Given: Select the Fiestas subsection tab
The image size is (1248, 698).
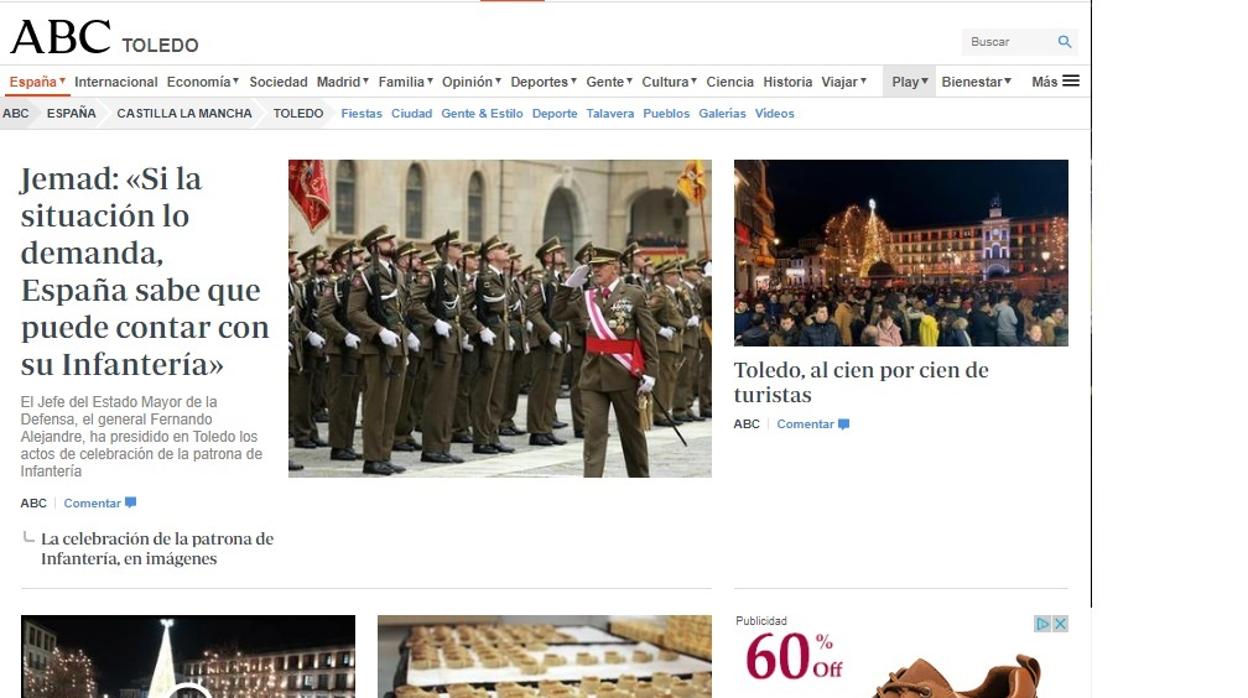Looking at the screenshot, I should tap(361, 114).
